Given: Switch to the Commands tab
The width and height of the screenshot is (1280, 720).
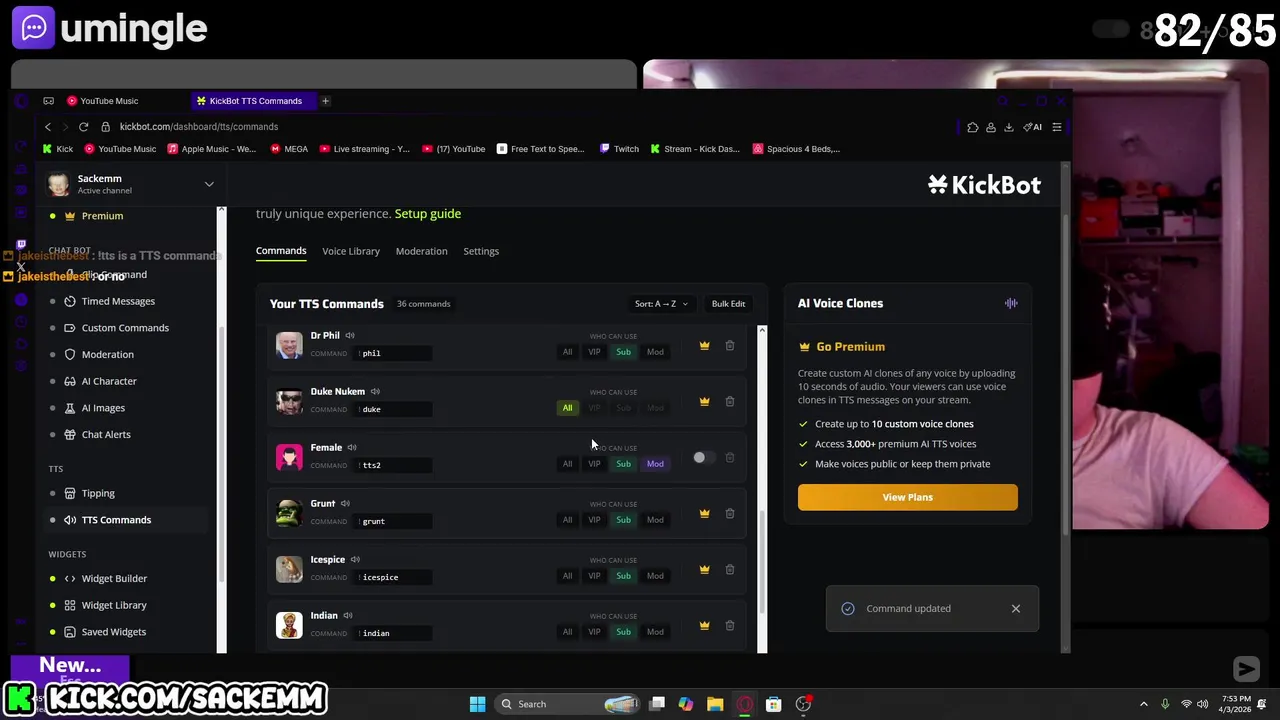Looking at the screenshot, I should coord(281,251).
